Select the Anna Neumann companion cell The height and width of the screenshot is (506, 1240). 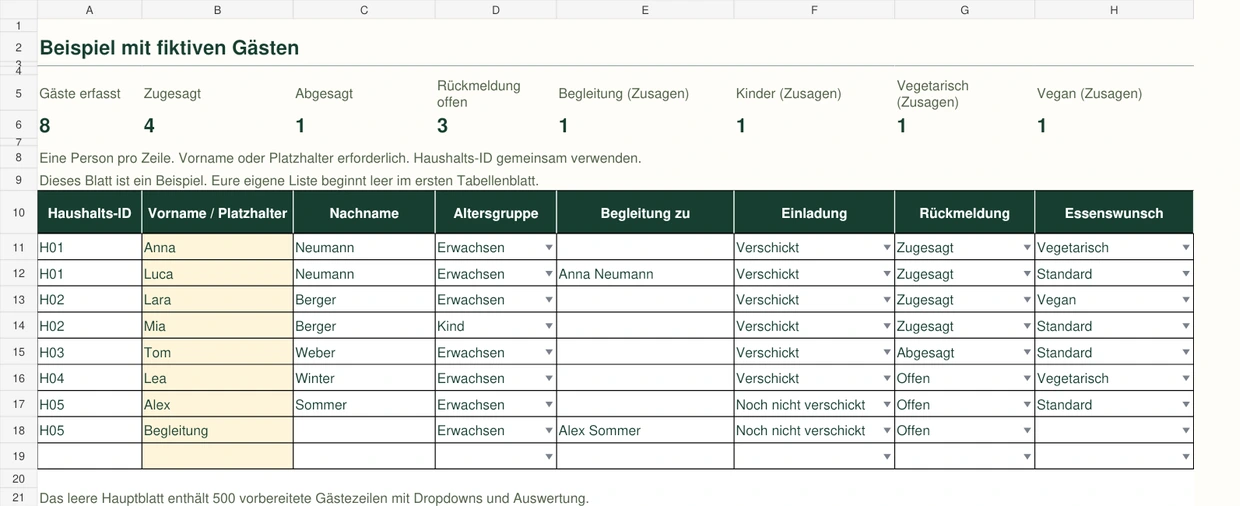(645, 274)
